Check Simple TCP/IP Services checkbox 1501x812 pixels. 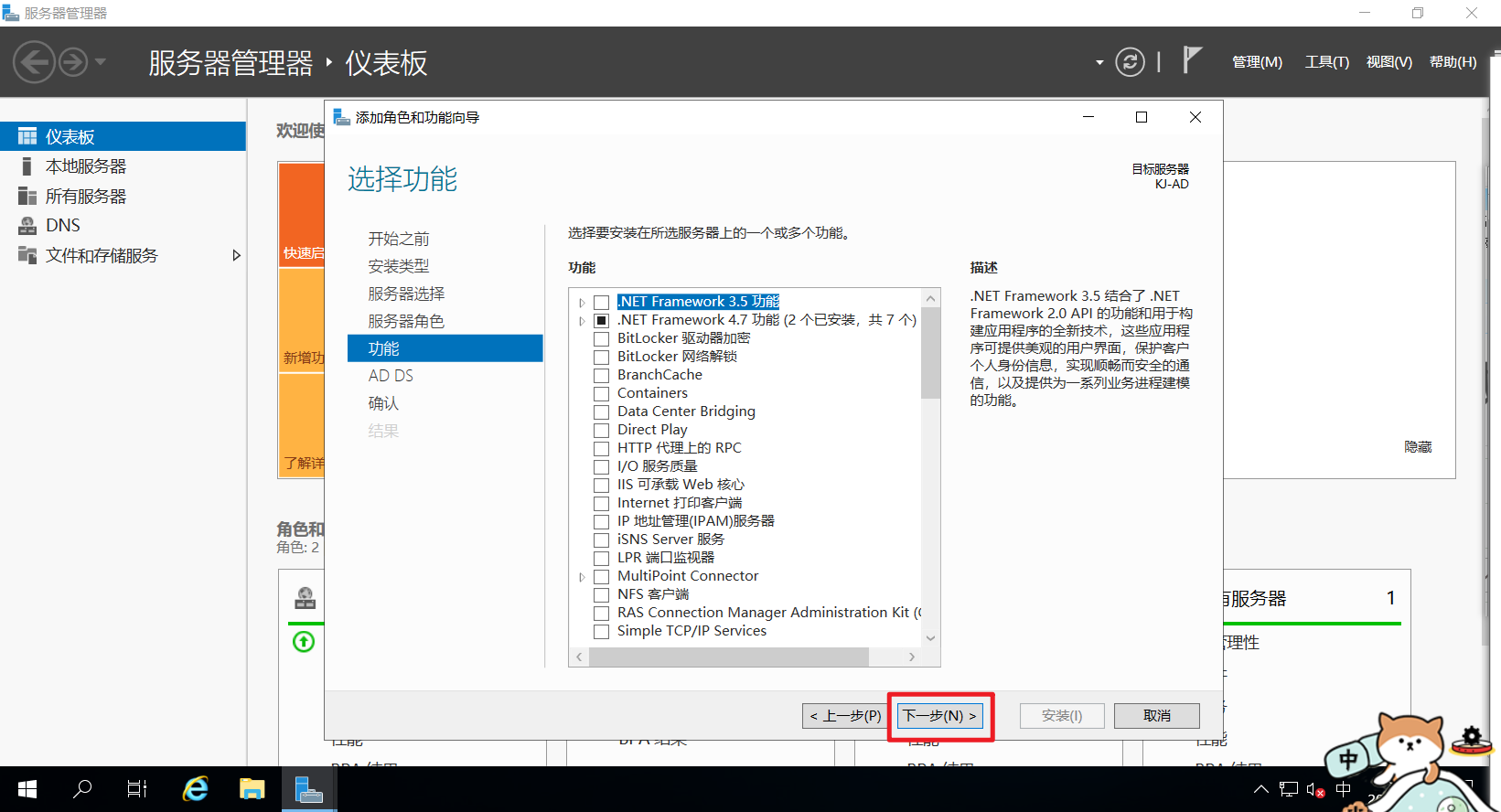point(601,631)
